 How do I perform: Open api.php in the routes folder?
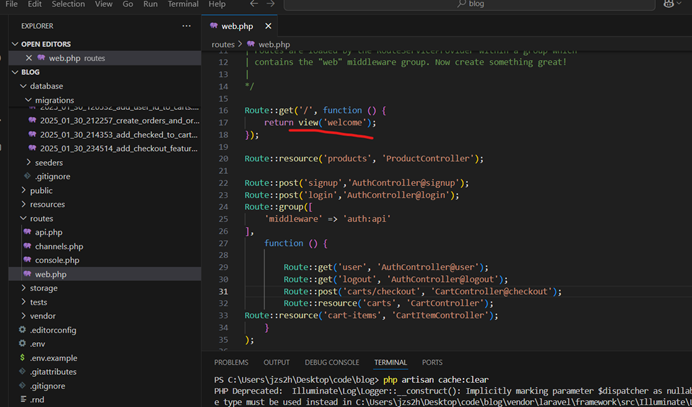point(48,232)
